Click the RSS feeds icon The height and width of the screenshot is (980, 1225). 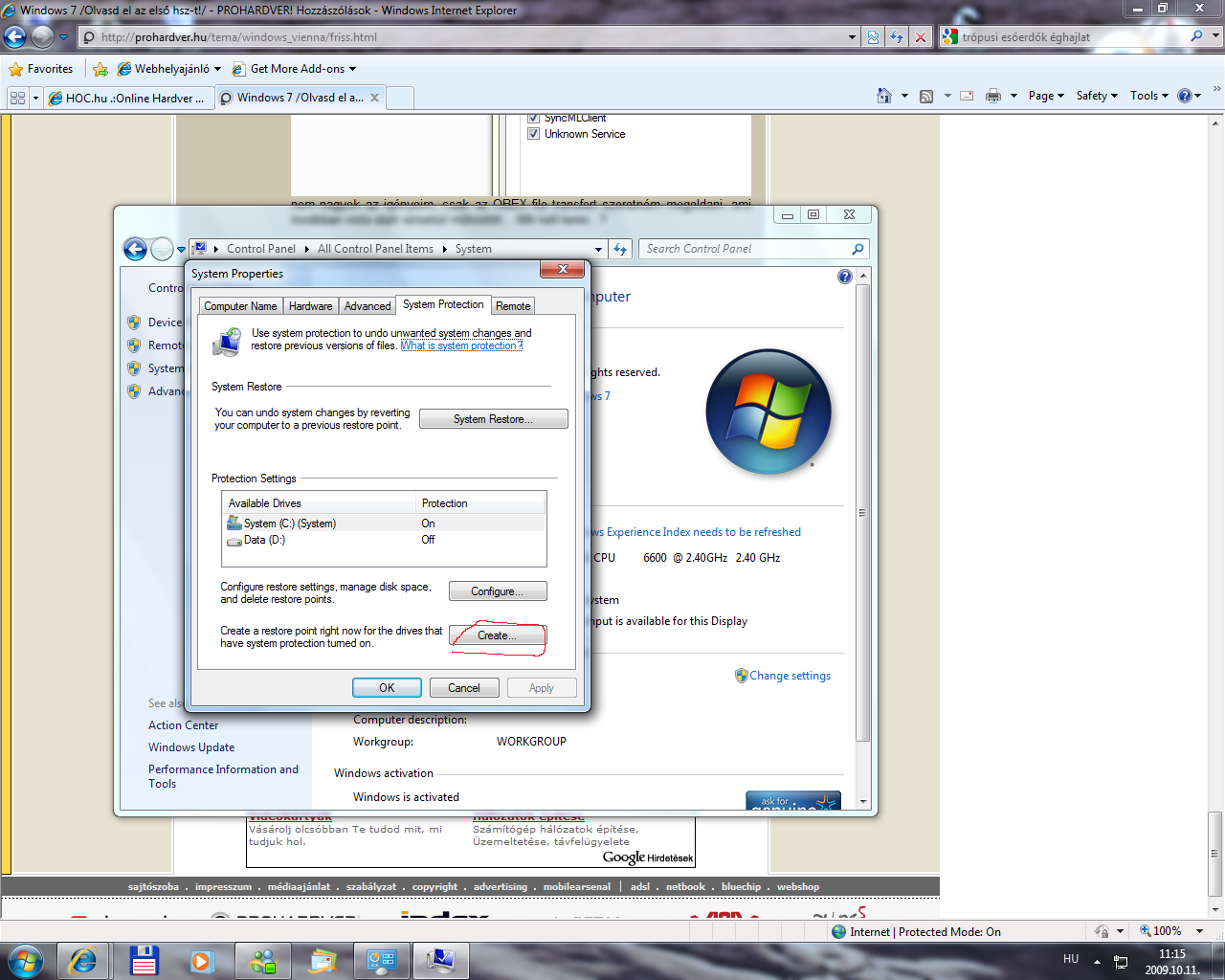tap(926, 96)
